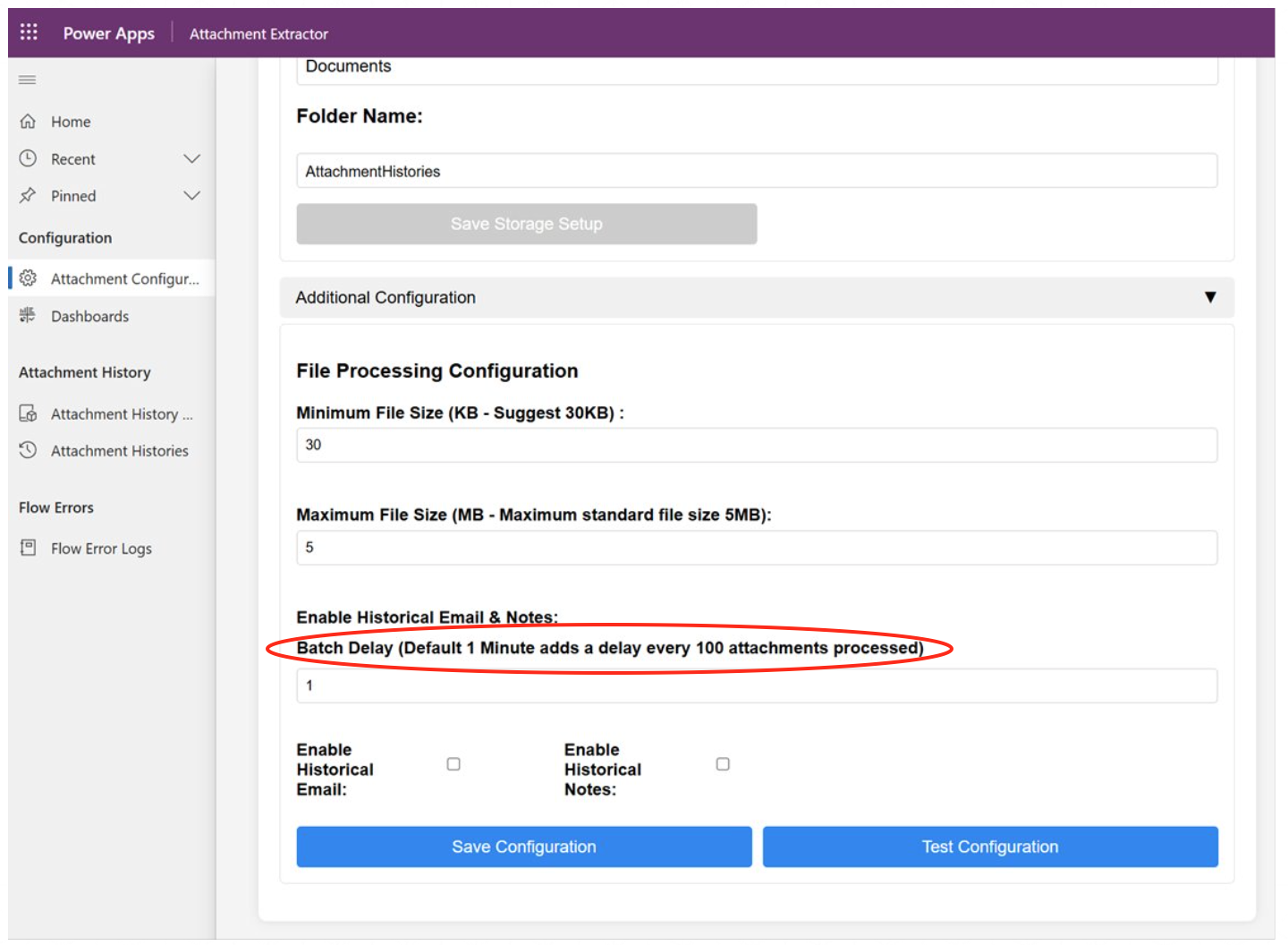Click the Attachment Configuration gear icon

(29, 278)
